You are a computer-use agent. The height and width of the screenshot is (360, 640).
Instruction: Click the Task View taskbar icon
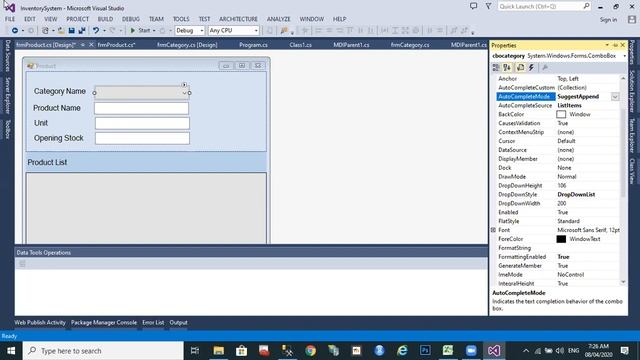[195, 351]
